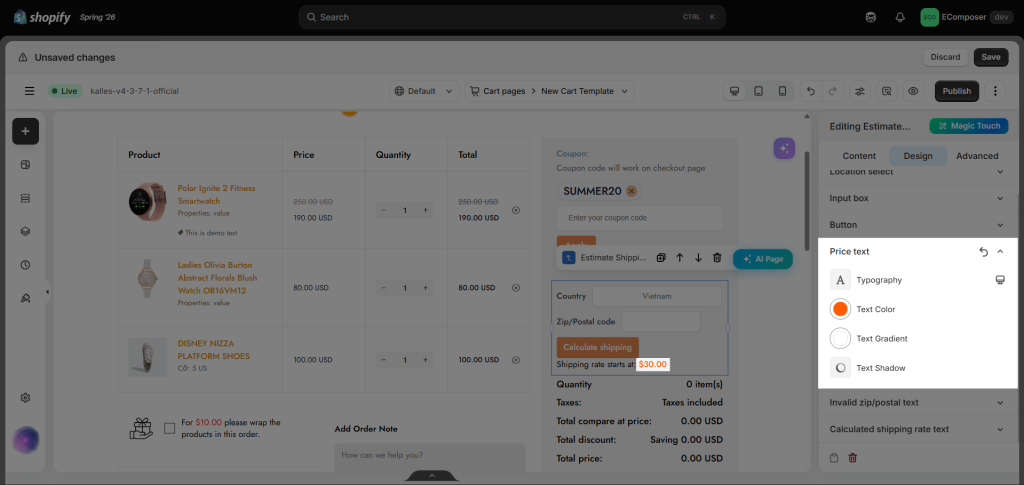Screen dimensions: 1024x485
Task: Move Estimate Shipping element up
Action: (679, 258)
